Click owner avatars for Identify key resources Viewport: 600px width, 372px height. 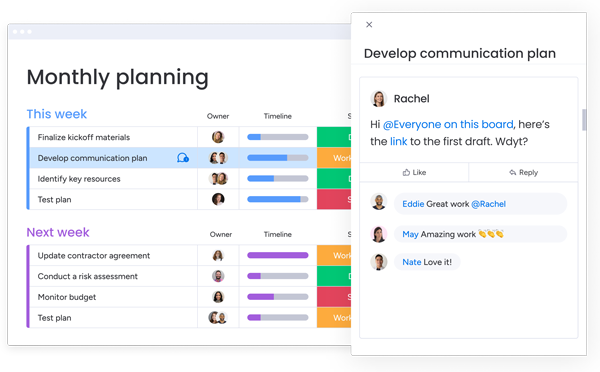click(x=218, y=178)
